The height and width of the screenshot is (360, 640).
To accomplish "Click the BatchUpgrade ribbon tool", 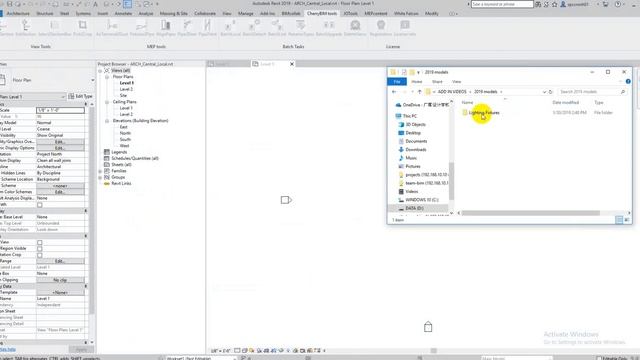I will click(329, 28).
